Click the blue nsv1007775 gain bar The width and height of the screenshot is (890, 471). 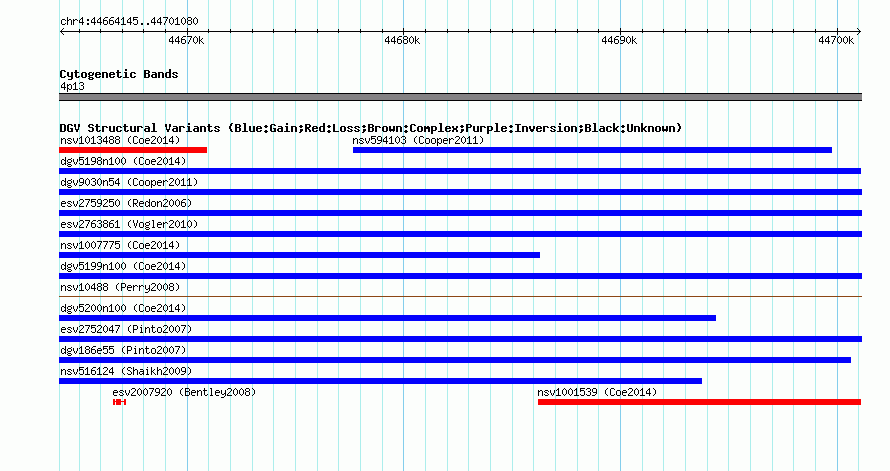tap(299, 255)
